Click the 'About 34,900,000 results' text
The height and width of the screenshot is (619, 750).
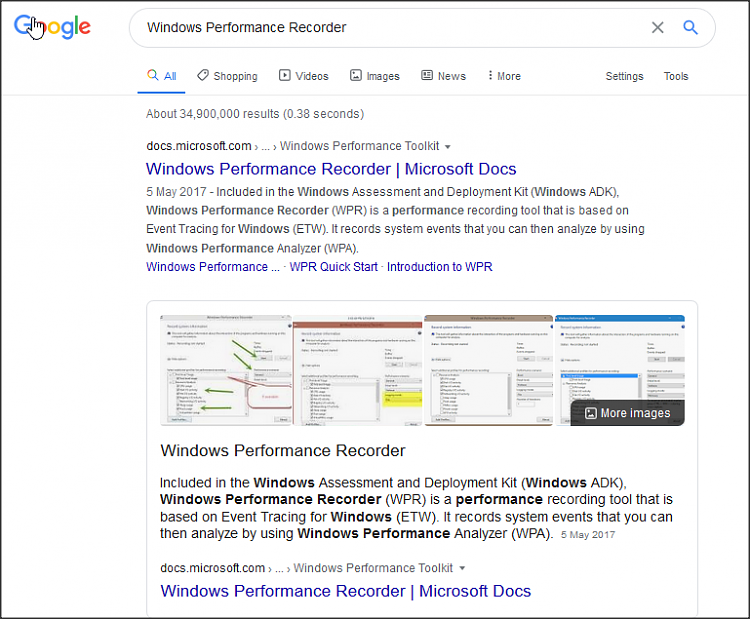tap(255, 114)
